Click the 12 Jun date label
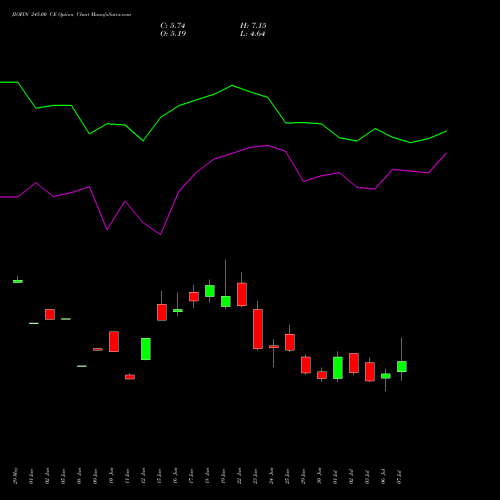This screenshot has height=500, width=500. point(143,476)
